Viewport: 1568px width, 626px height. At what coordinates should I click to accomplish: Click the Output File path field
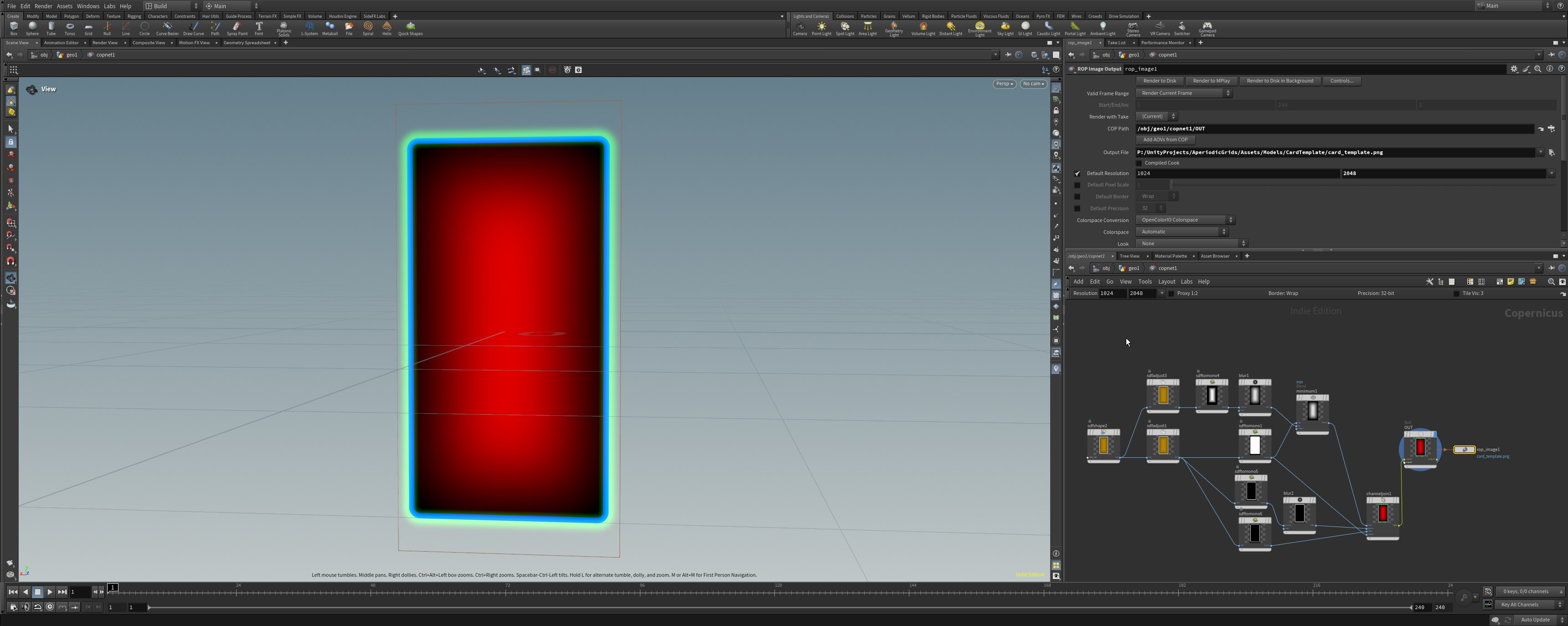(x=1335, y=153)
